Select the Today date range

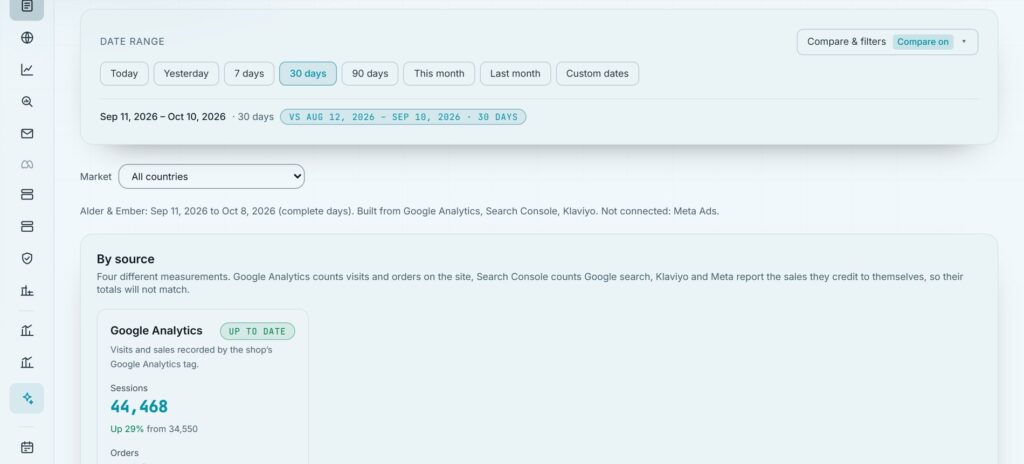[x=124, y=74]
